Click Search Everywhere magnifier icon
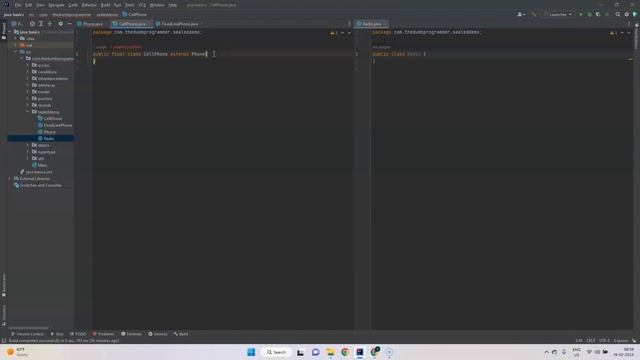 coord(618,14)
